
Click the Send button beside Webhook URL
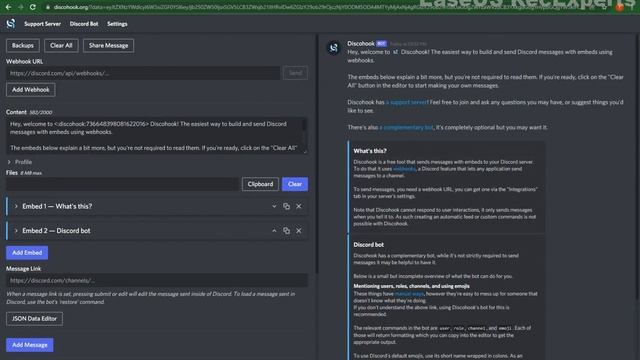[295, 73]
